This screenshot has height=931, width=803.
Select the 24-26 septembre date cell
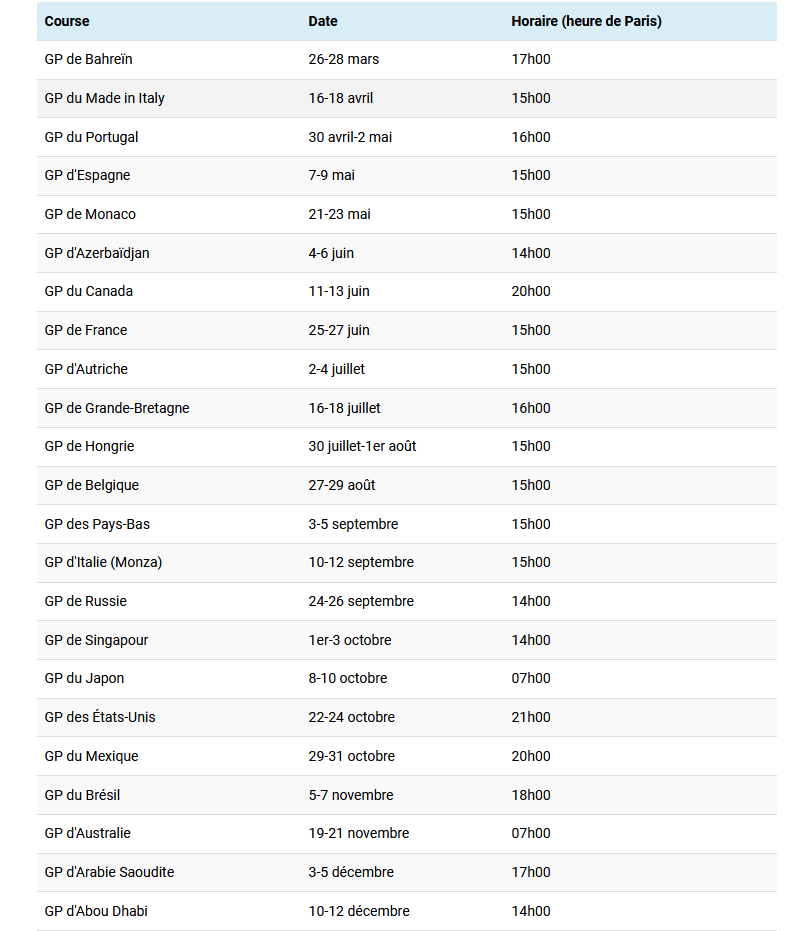click(361, 601)
